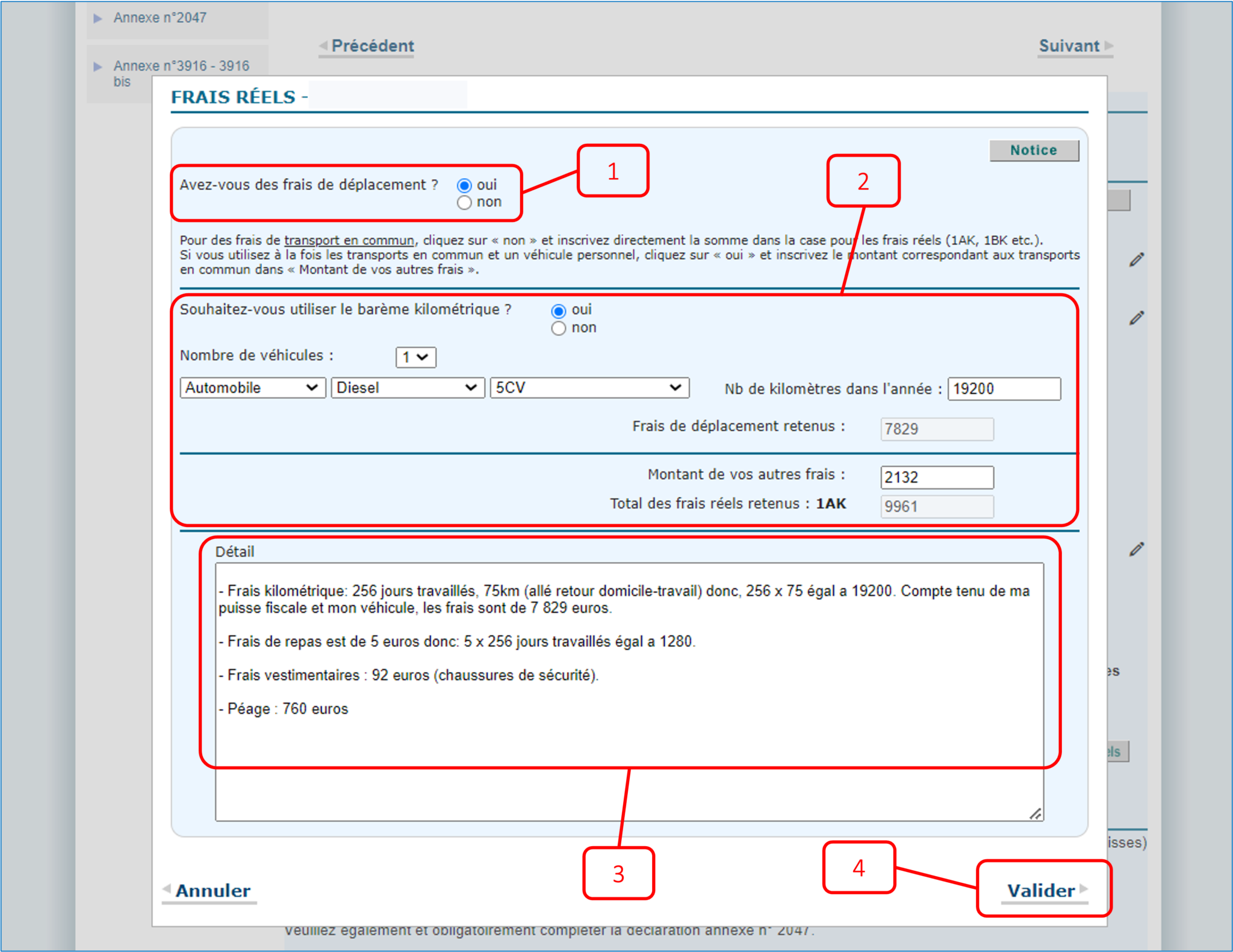The image size is (1233, 952).
Task: Open the Automobile vehicle type dropdown
Action: click(x=252, y=388)
